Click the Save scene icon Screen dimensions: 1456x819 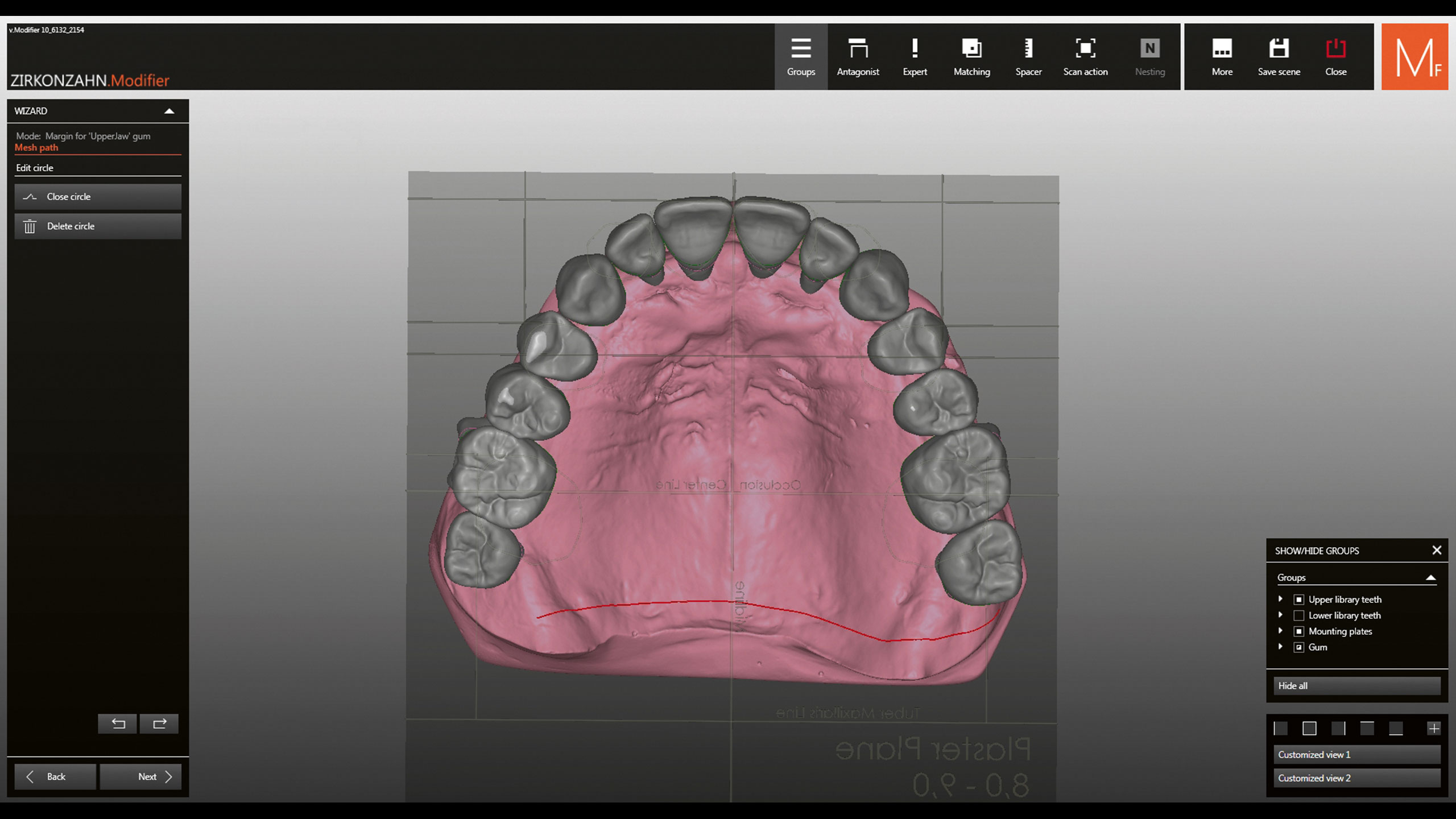click(x=1279, y=57)
